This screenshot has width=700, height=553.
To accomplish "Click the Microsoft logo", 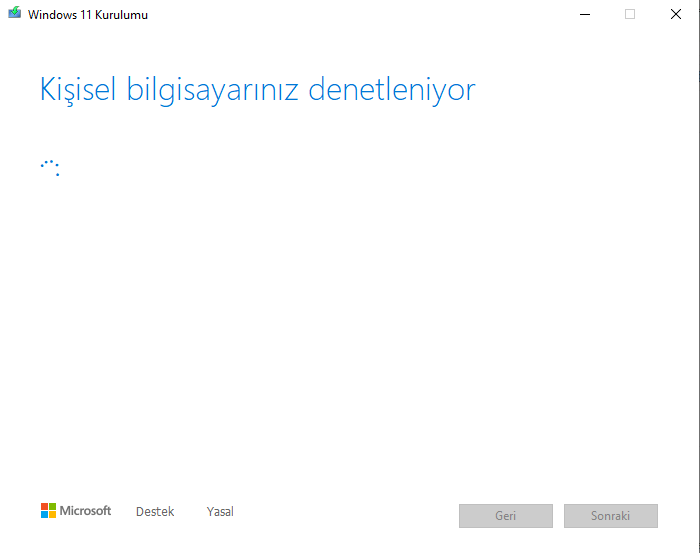I will pos(76,511).
